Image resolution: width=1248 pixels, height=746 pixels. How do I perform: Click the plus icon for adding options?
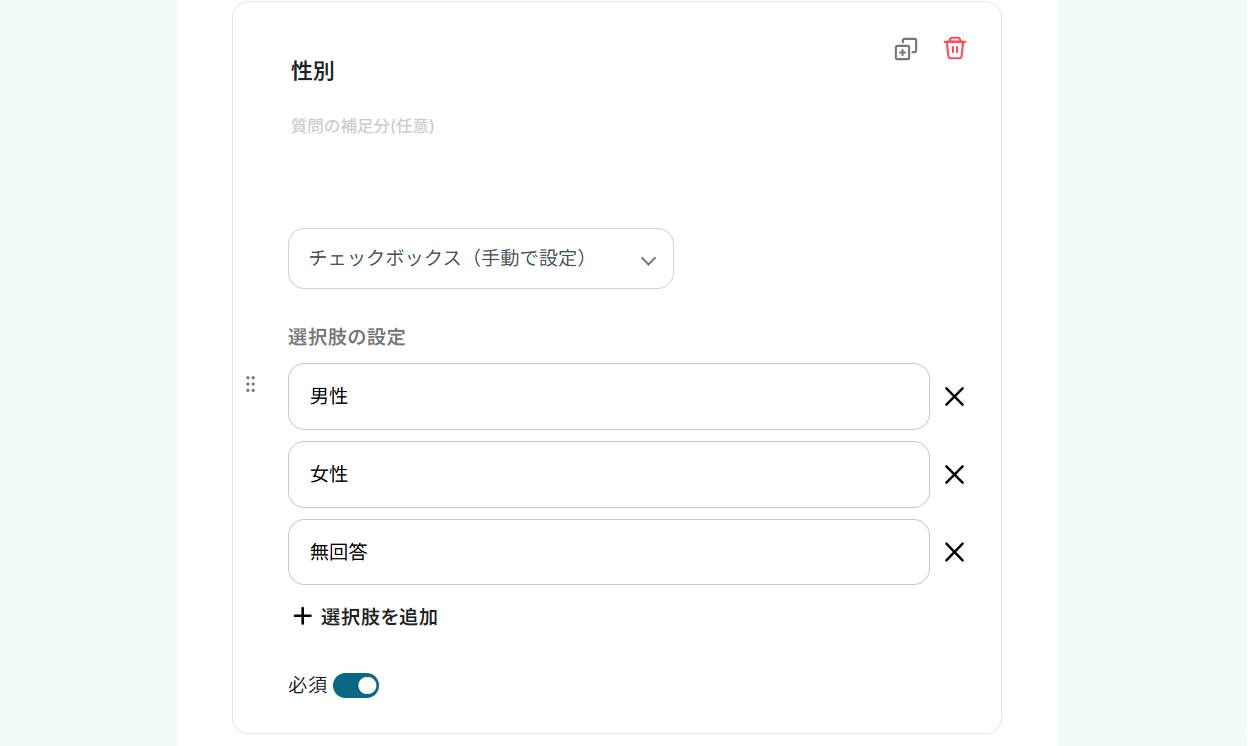click(302, 616)
